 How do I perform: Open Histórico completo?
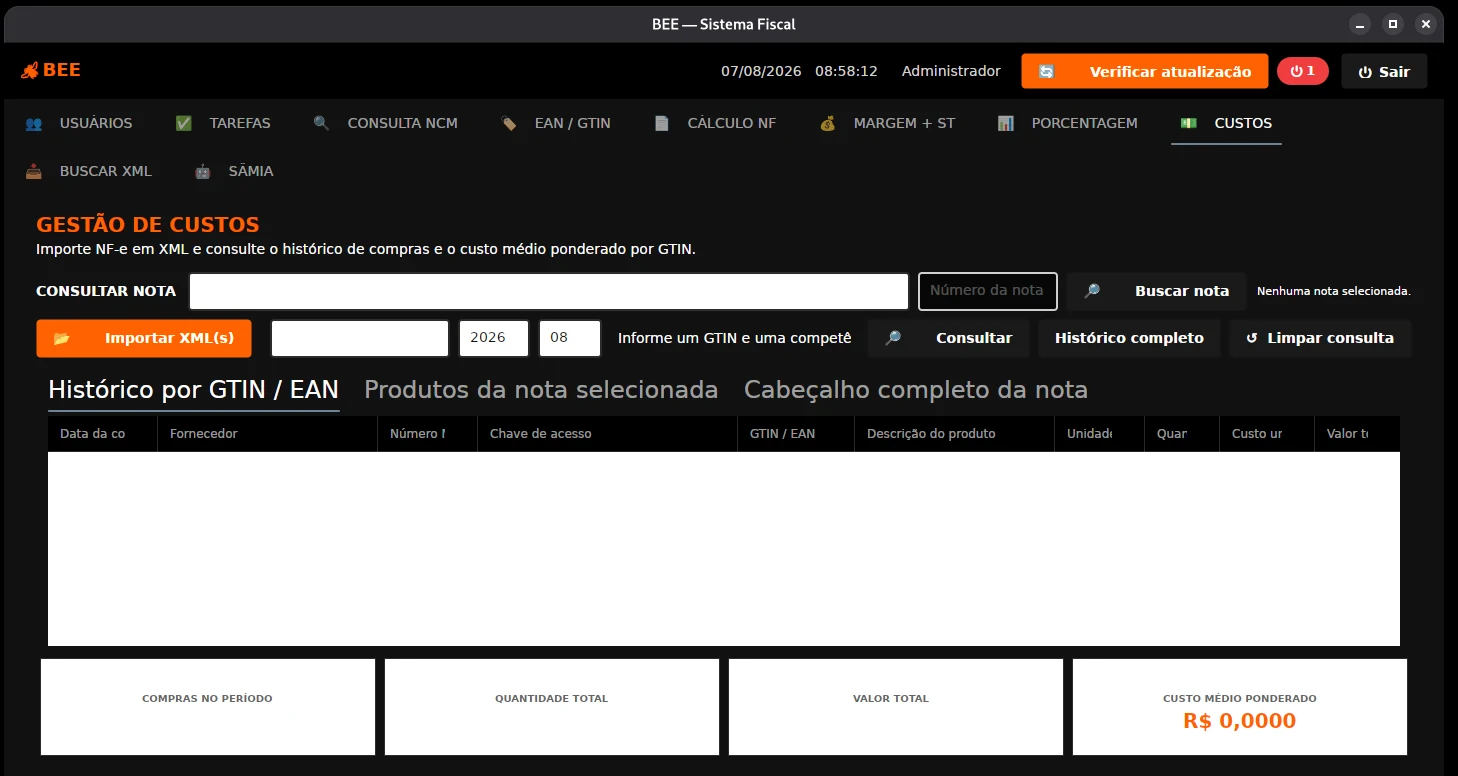click(1129, 339)
